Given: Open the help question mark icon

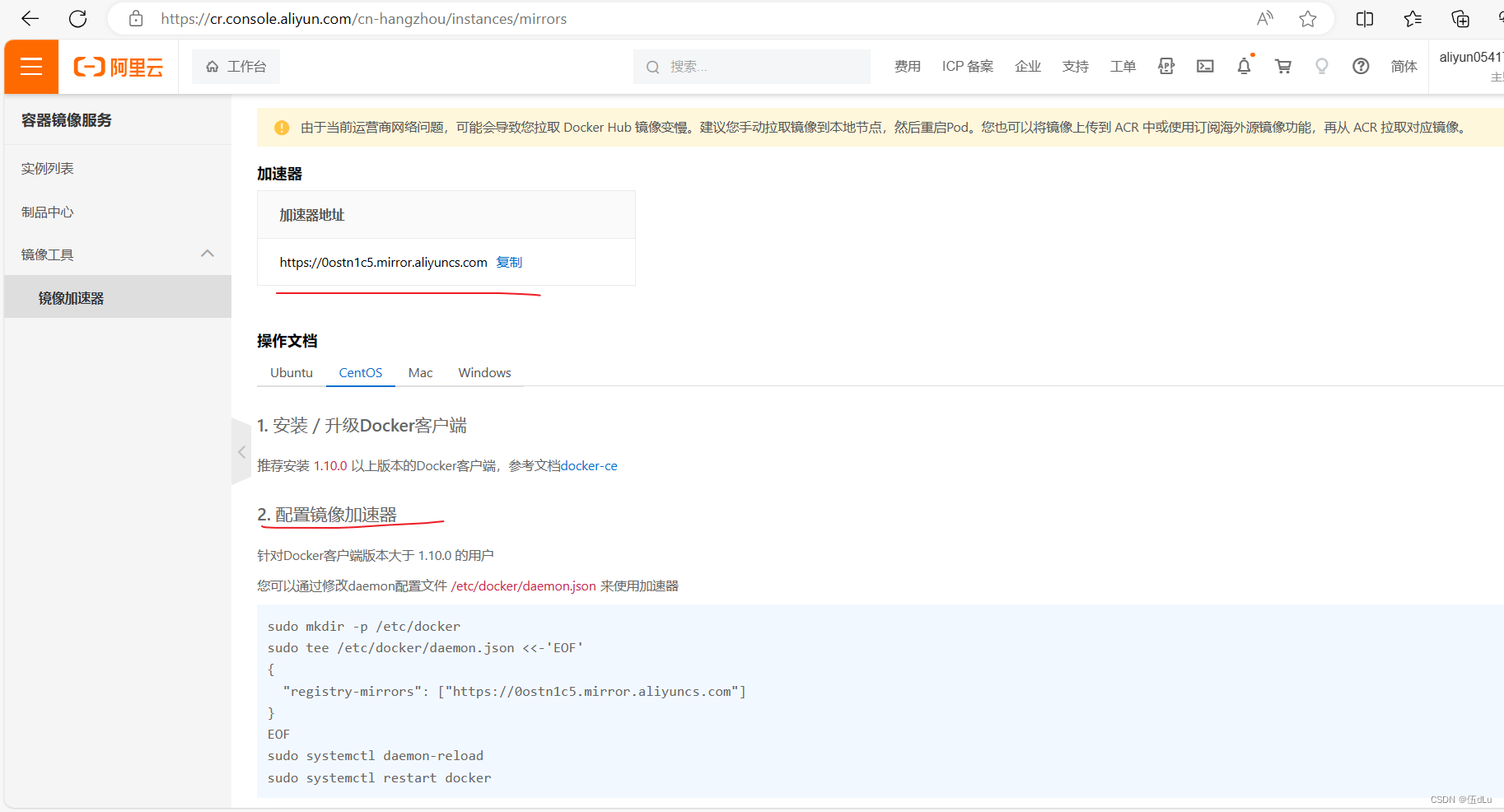Looking at the screenshot, I should click(x=1361, y=67).
